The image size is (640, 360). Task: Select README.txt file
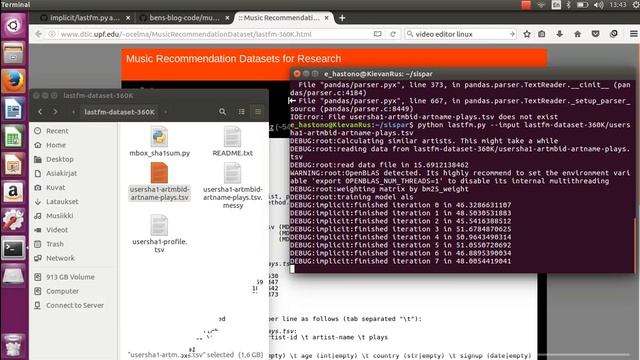(233, 141)
